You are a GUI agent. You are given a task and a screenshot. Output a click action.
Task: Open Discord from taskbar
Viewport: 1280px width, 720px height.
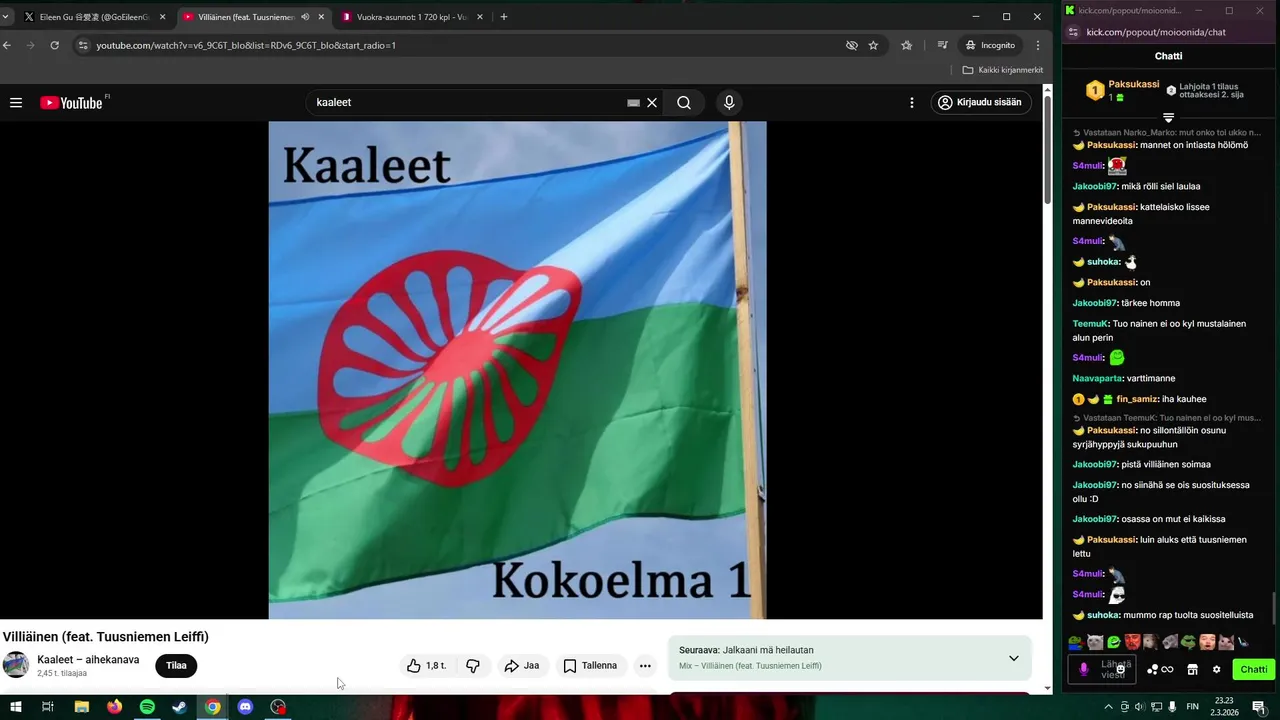245,707
